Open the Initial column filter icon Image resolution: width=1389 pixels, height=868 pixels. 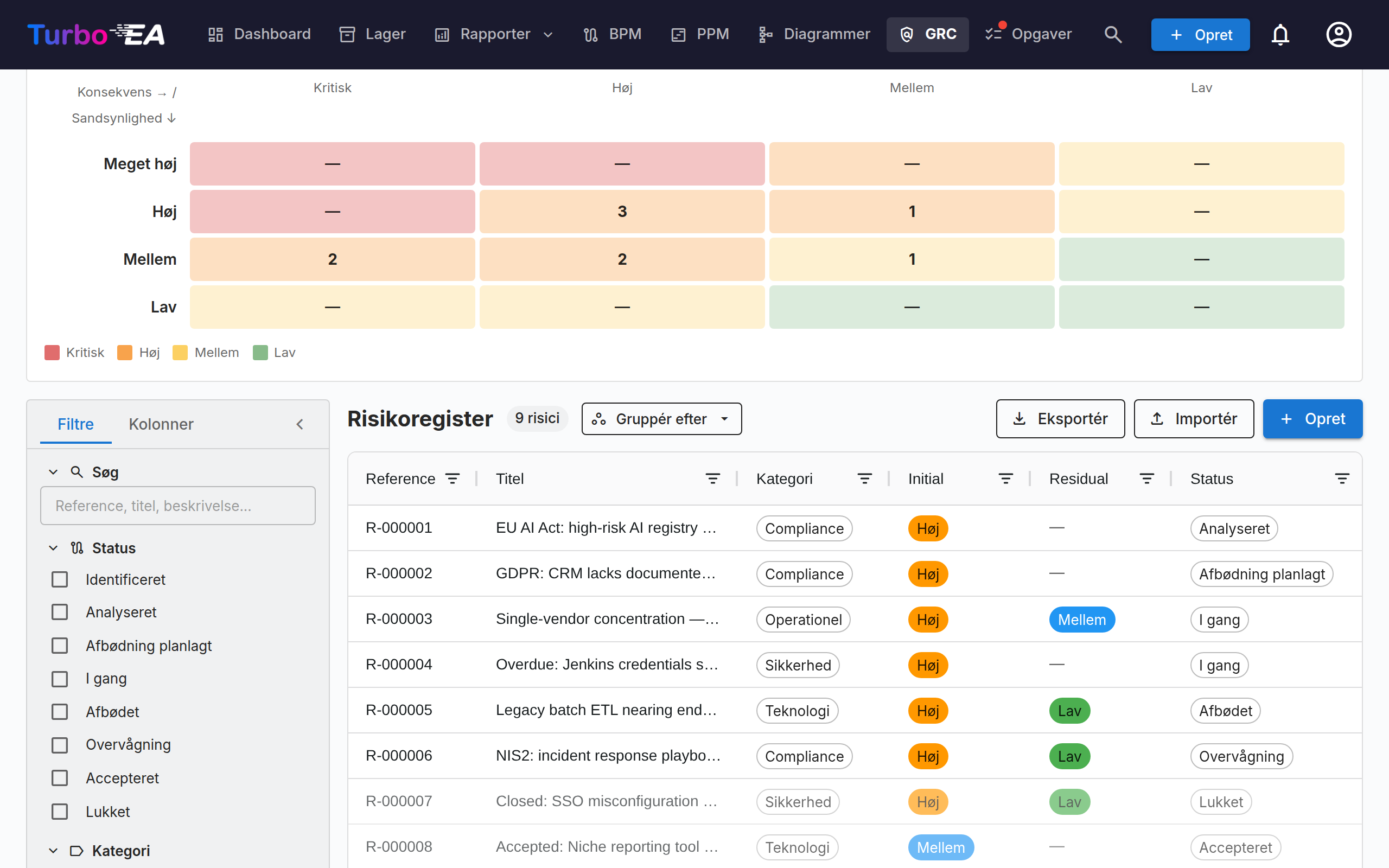pyautogui.click(x=1005, y=479)
